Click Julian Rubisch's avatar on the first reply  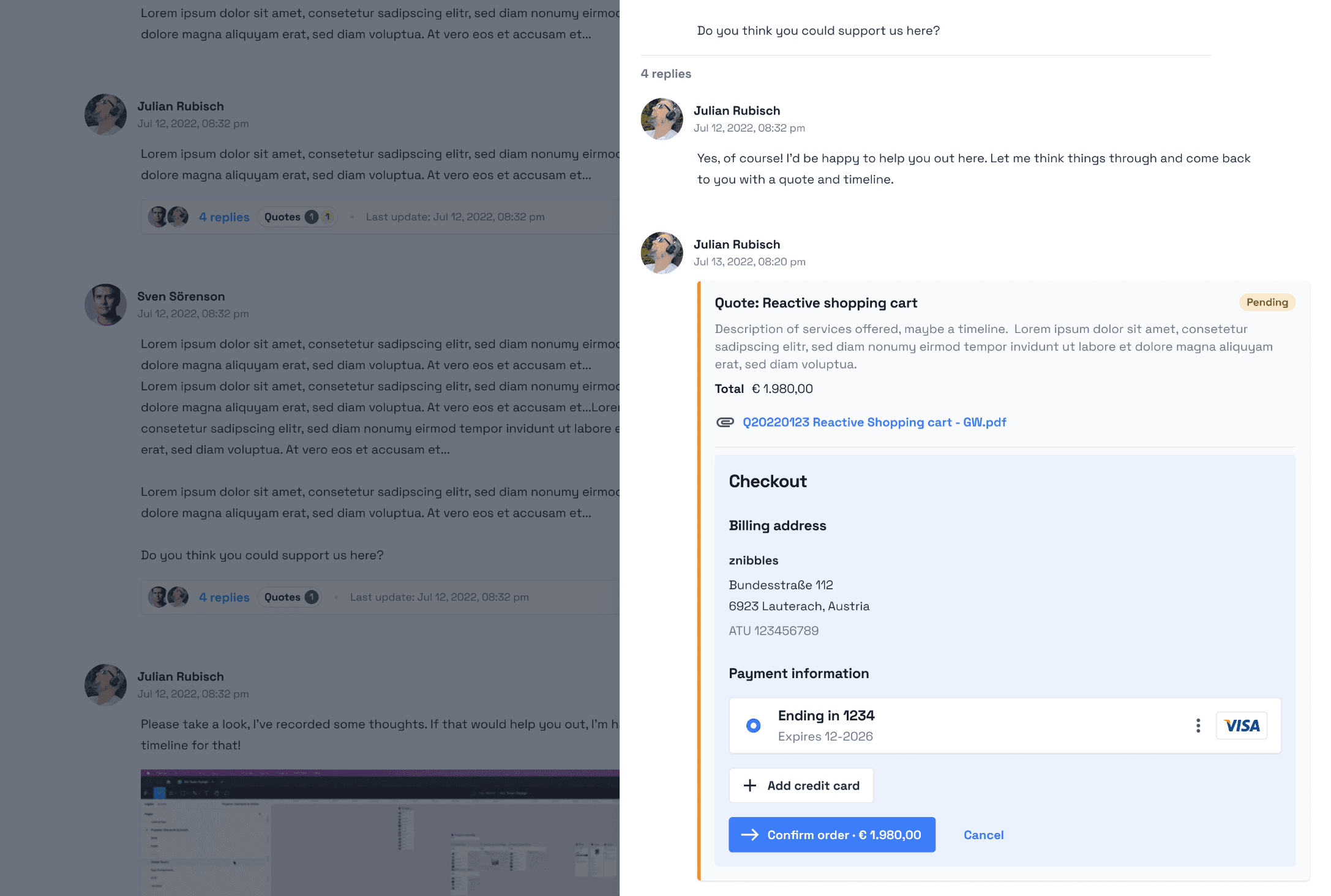coord(661,119)
